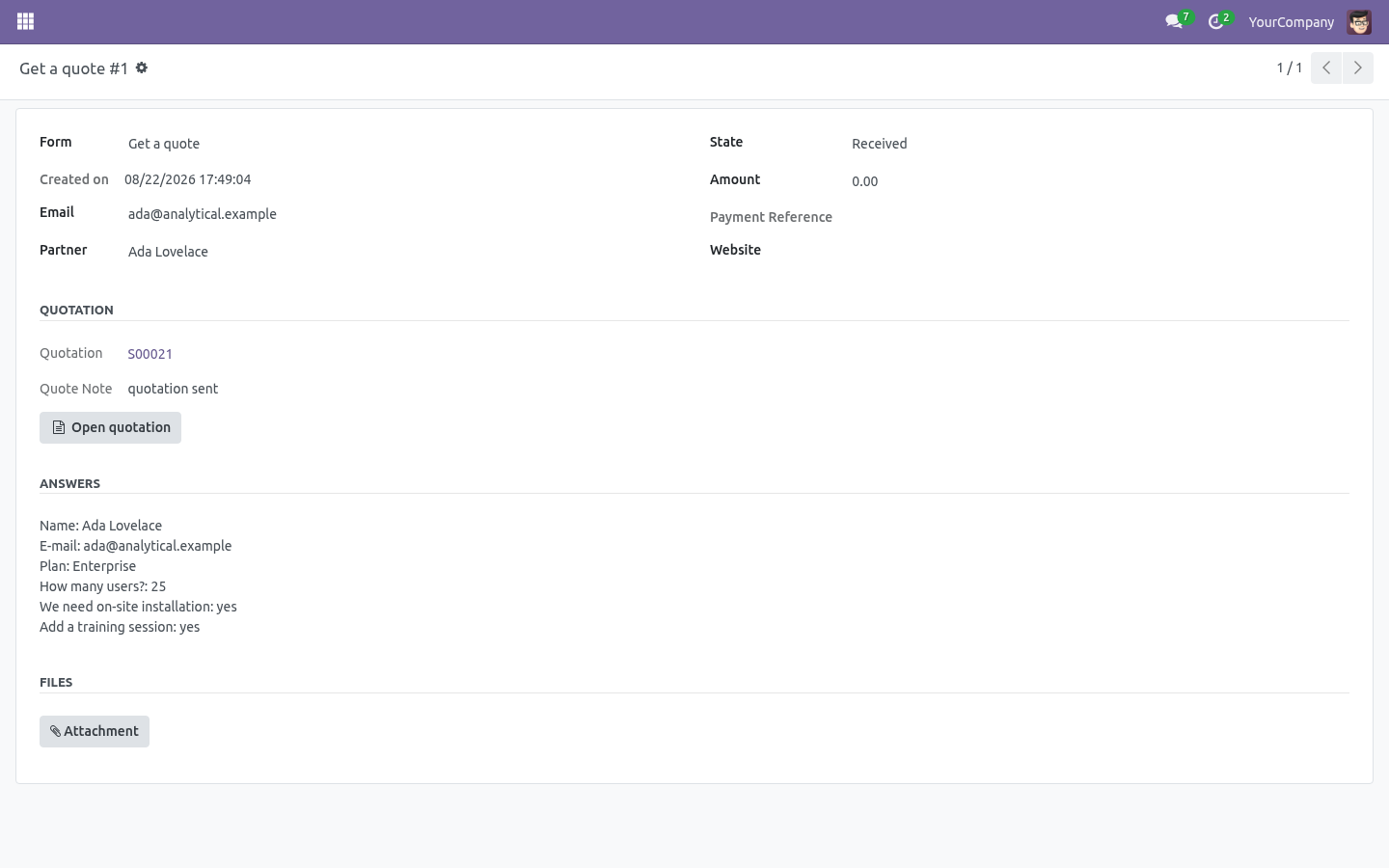This screenshot has height=868, width=1389.
Task: Click the user avatar picture
Action: tap(1359, 21)
